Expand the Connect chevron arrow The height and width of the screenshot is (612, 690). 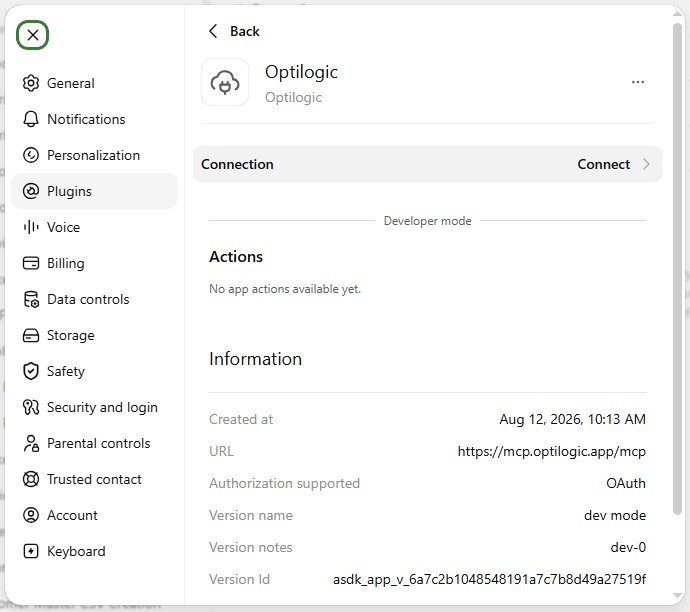(x=646, y=164)
